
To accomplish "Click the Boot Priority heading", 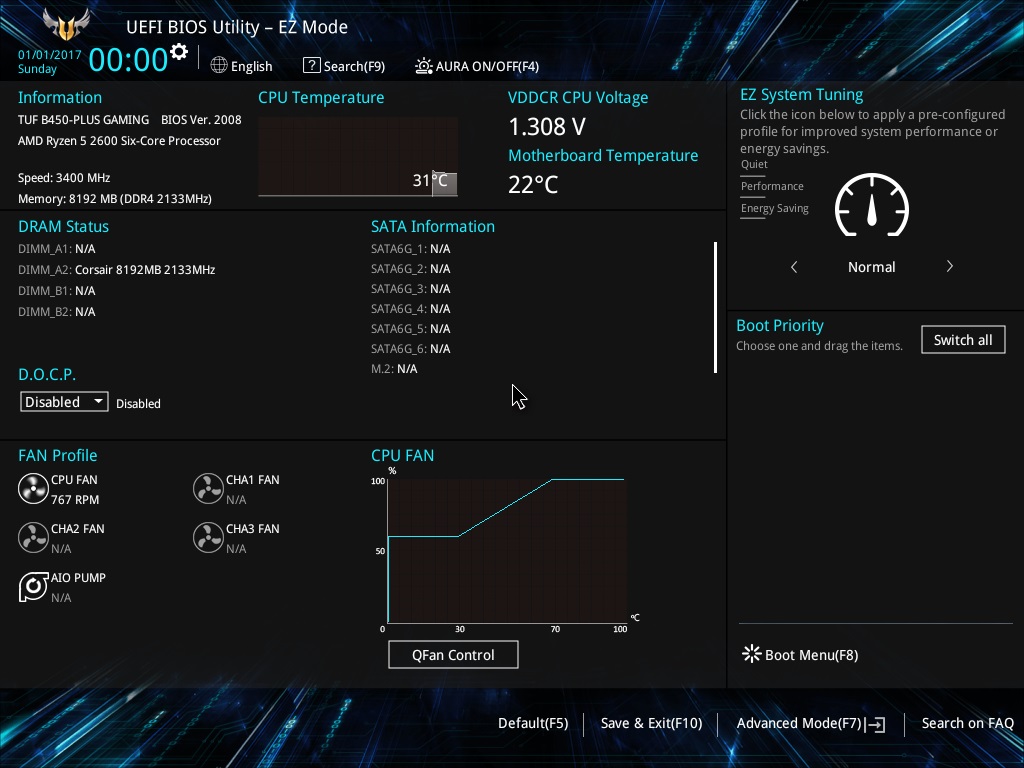I will coord(780,325).
